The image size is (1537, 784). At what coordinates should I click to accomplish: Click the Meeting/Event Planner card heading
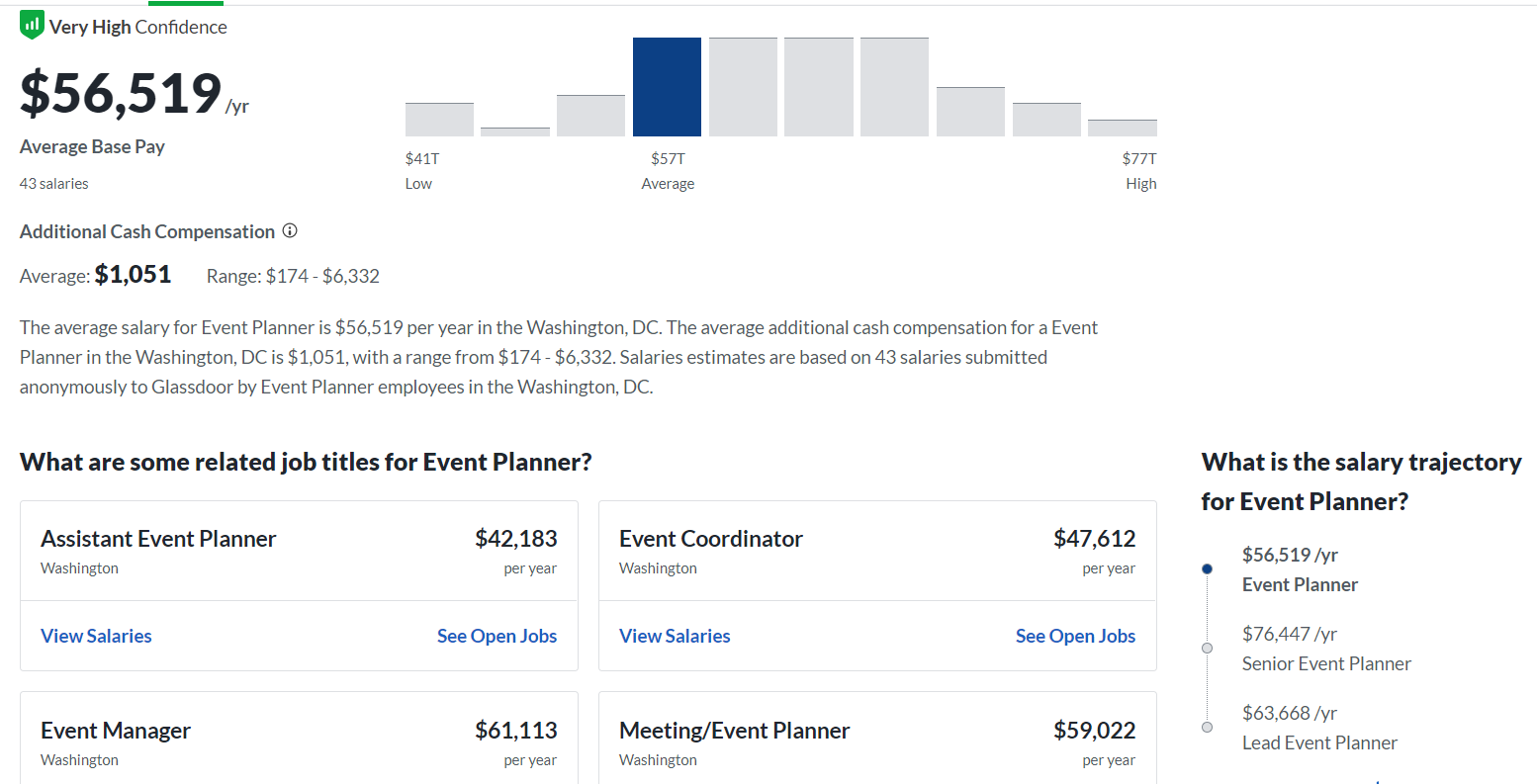734,730
